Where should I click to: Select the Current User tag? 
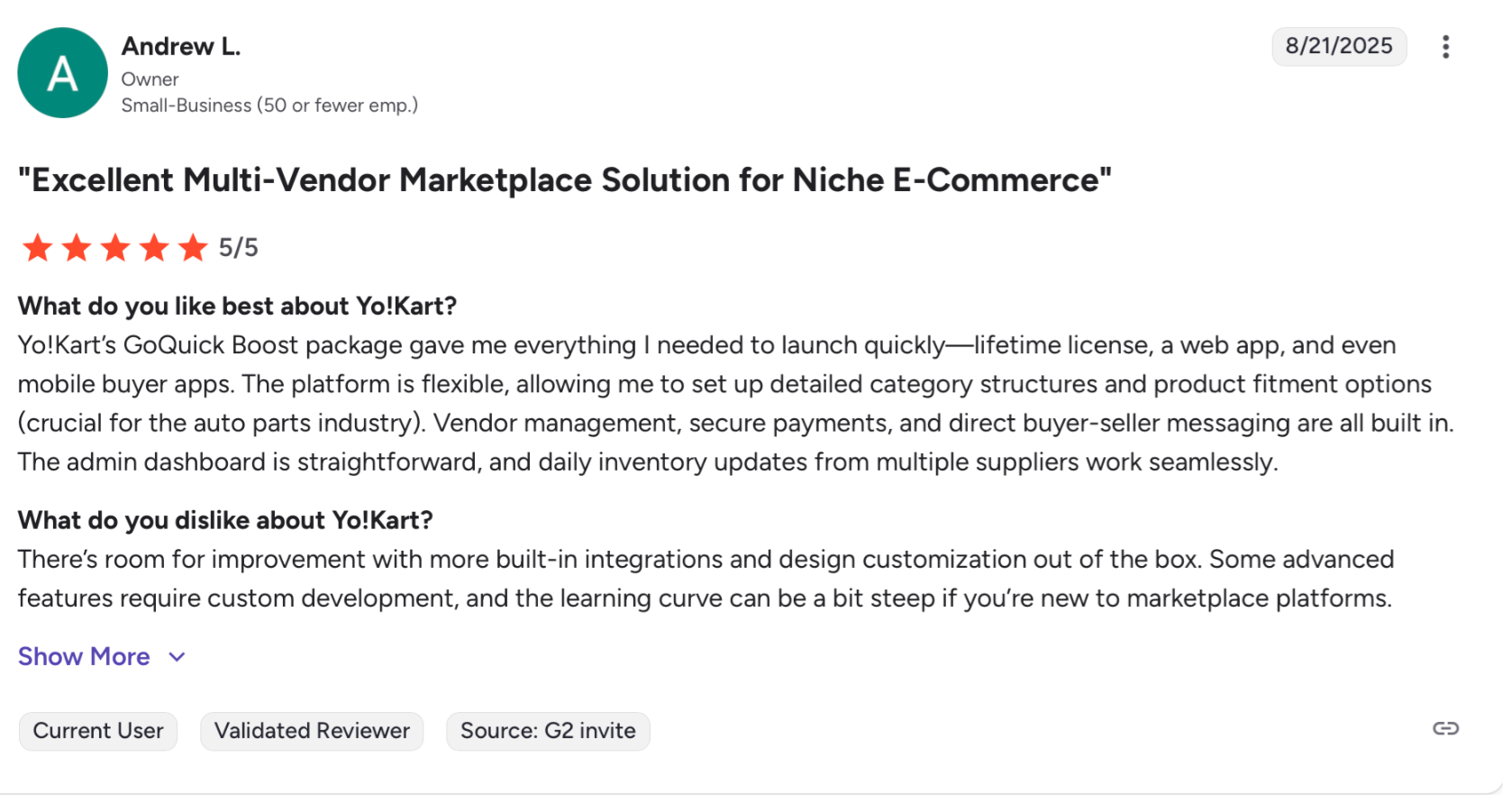tap(98, 730)
